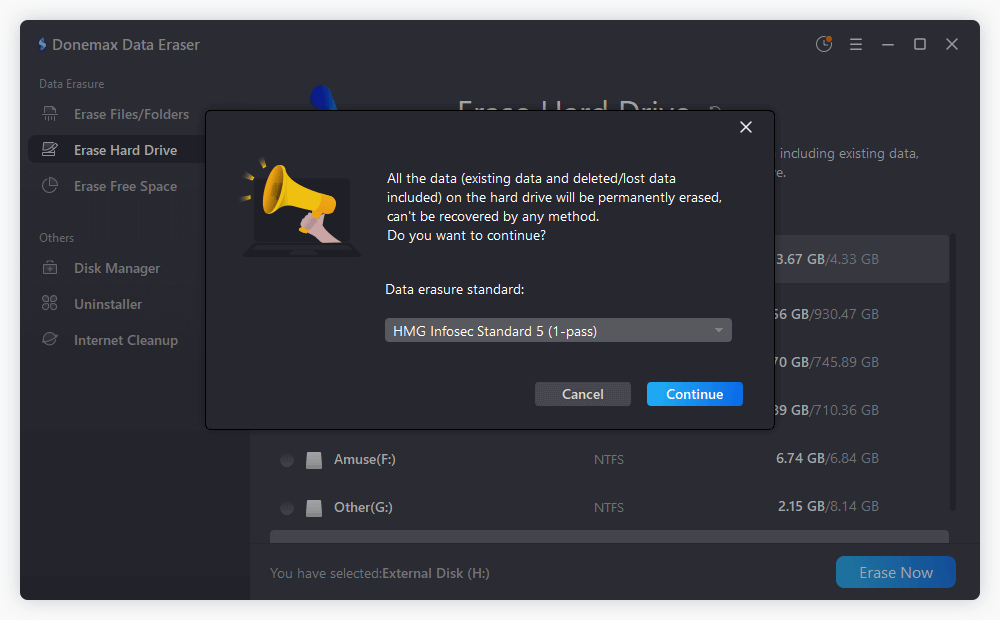Viewport: 1000px width, 620px height.
Task: Select the Amuse(F:) radio button
Action: [x=287, y=460]
